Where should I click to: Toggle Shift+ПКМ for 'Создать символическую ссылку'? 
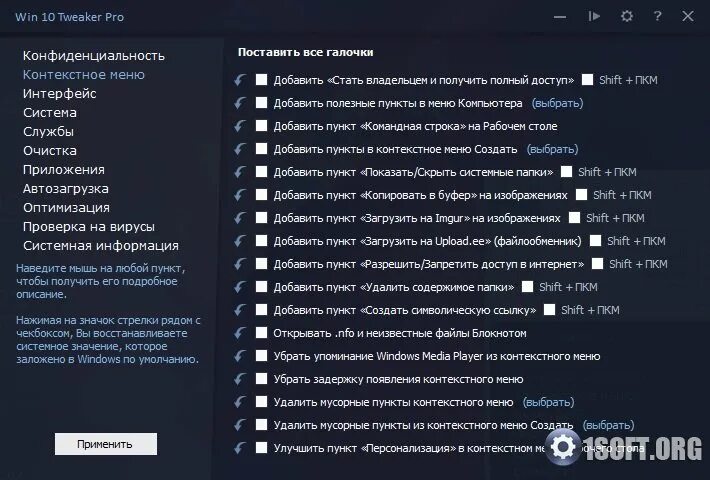click(549, 310)
